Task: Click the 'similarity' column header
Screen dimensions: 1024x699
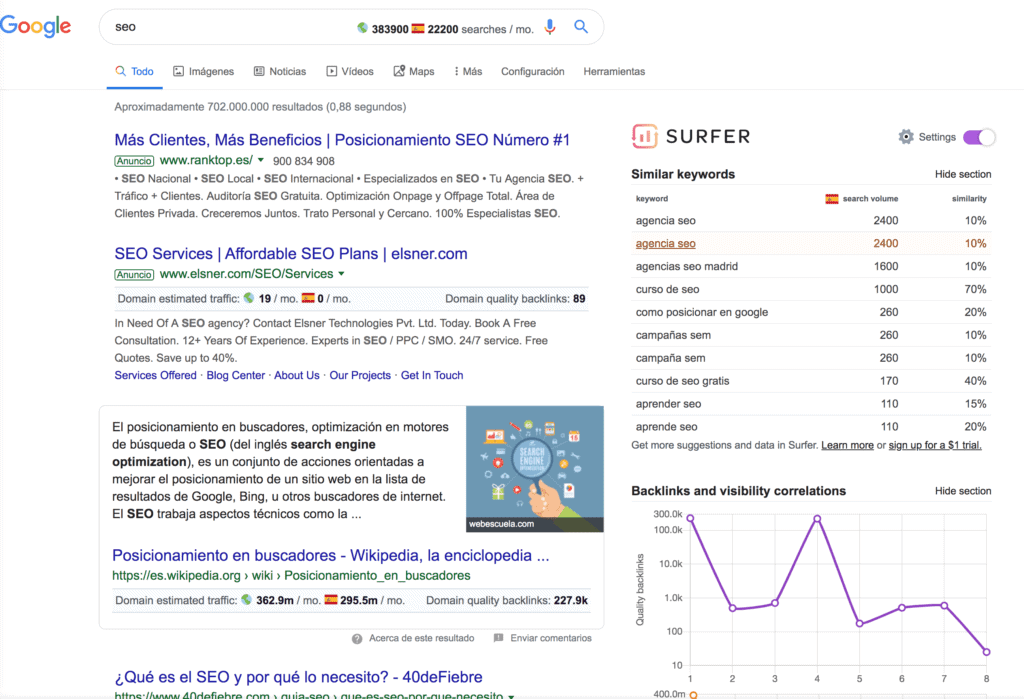Action: click(x=969, y=199)
